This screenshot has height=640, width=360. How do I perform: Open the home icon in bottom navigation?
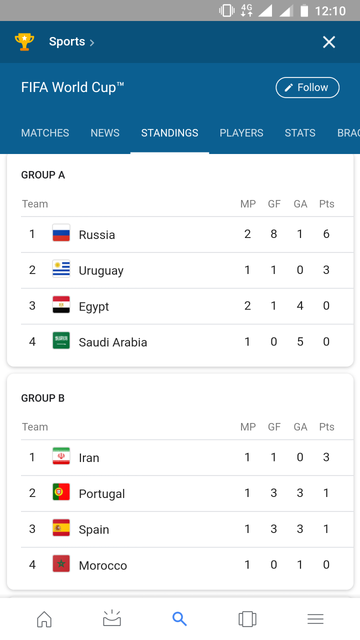[44, 619]
